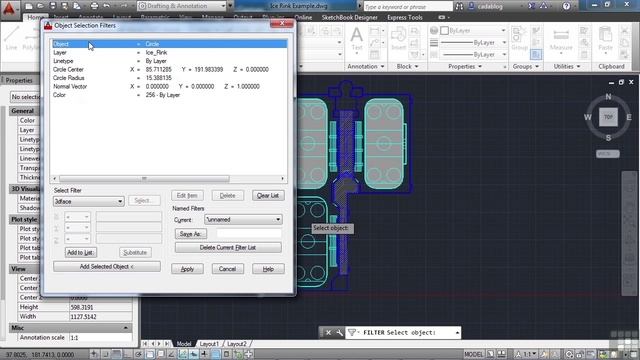The width and height of the screenshot is (640, 360).
Task: Click the filter list scroll right arrow
Action: [282, 179]
